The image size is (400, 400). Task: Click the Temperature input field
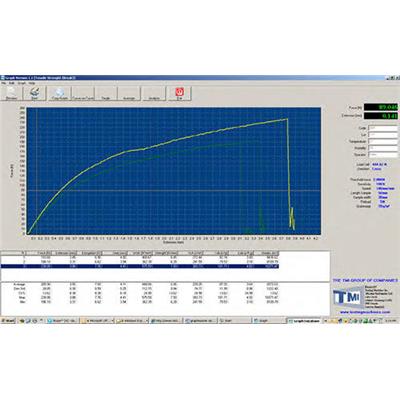[x=383, y=141]
